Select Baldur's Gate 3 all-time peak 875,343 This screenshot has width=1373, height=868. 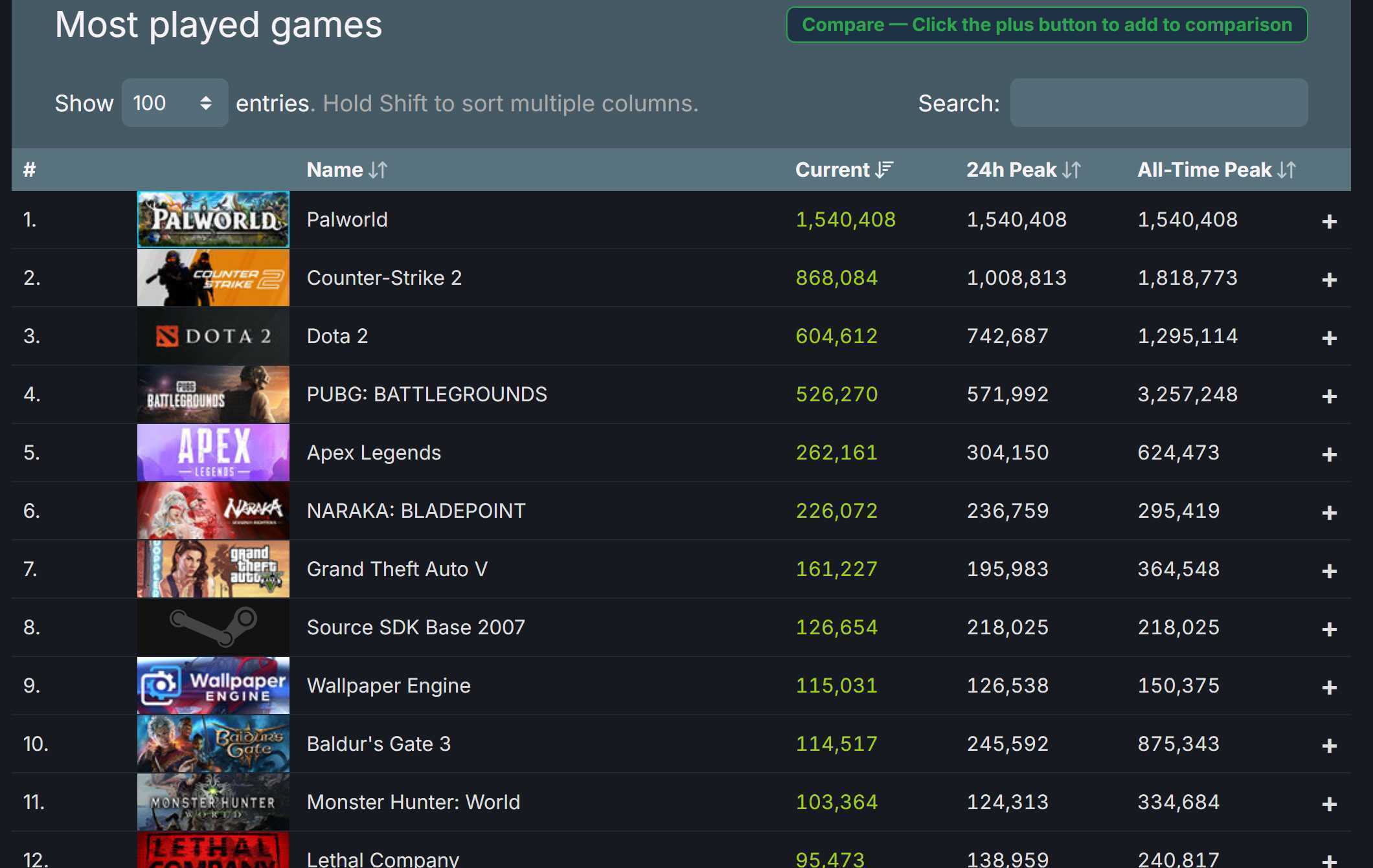pyautogui.click(x=1179, y=744)
